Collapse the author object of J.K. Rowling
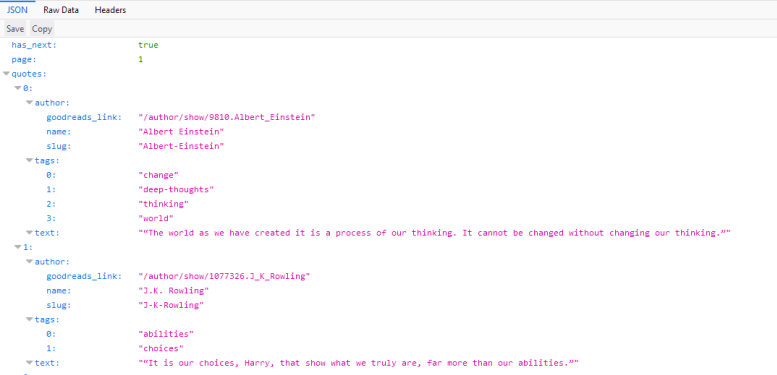 pos(29,262)
